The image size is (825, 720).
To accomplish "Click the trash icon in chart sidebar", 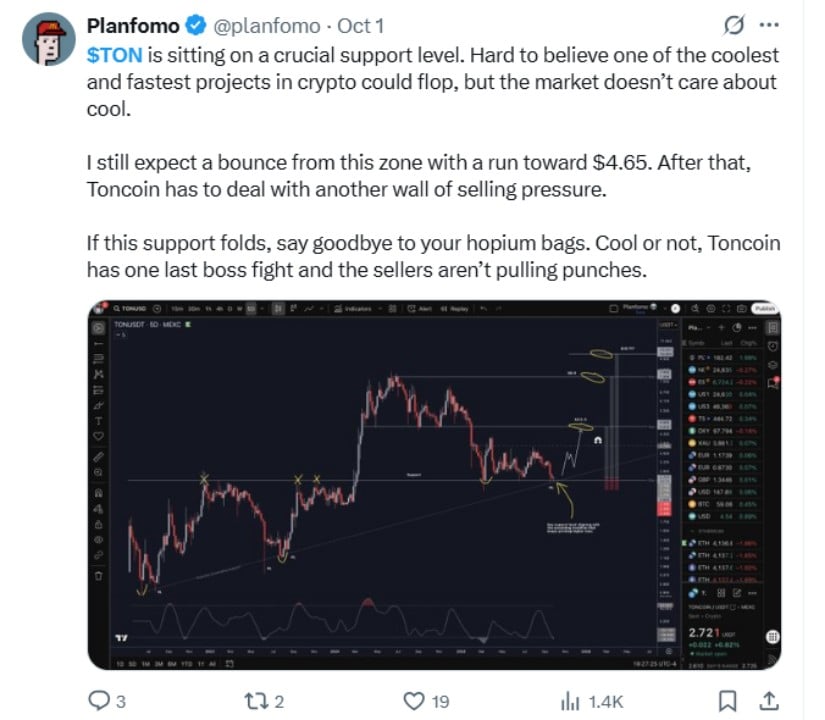I will point(99,576).
